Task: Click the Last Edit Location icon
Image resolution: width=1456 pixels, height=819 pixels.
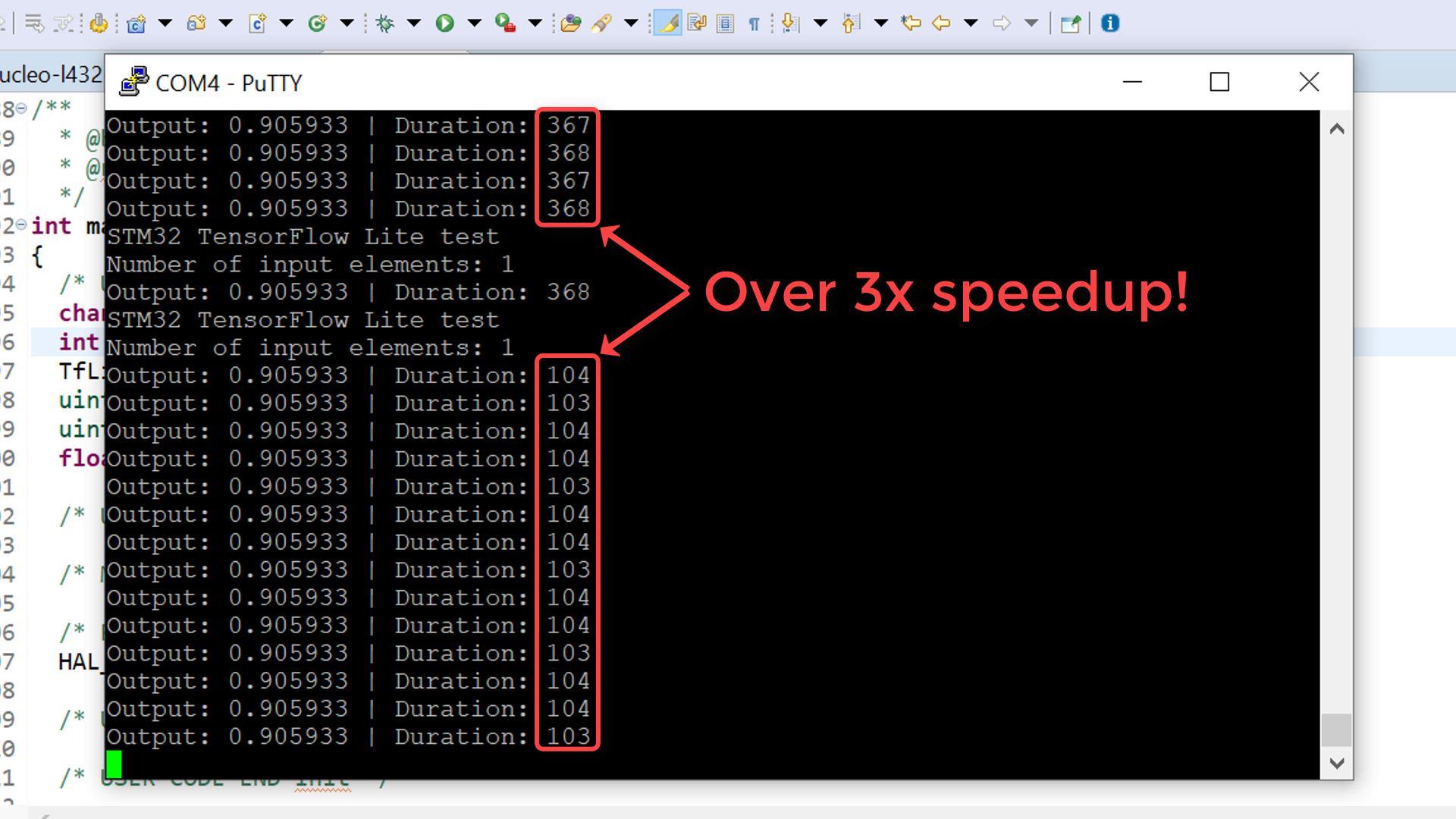Action: (x=910, y=24)
